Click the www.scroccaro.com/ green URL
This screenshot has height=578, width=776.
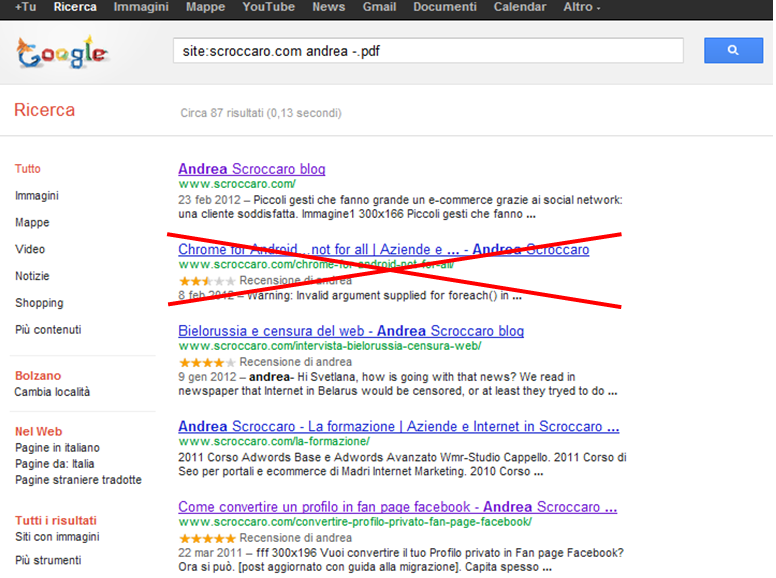[x=237, y=184]
